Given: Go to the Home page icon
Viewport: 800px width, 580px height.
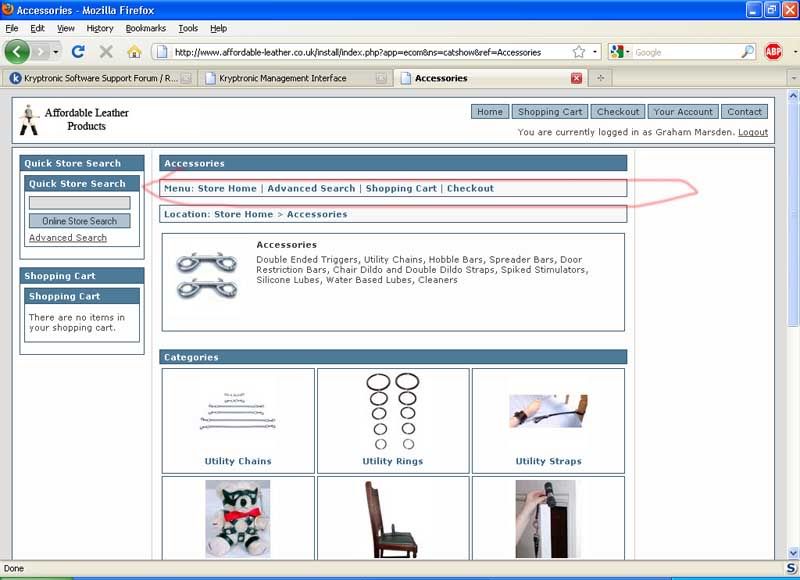Looking at the screenshot, I should [x=134, y=52].
